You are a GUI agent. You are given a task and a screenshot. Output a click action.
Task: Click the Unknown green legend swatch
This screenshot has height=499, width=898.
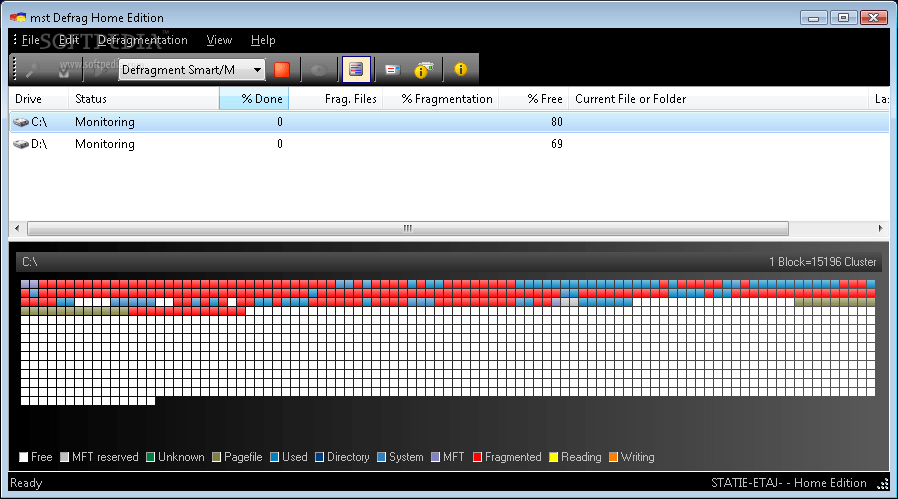point(151,457)
